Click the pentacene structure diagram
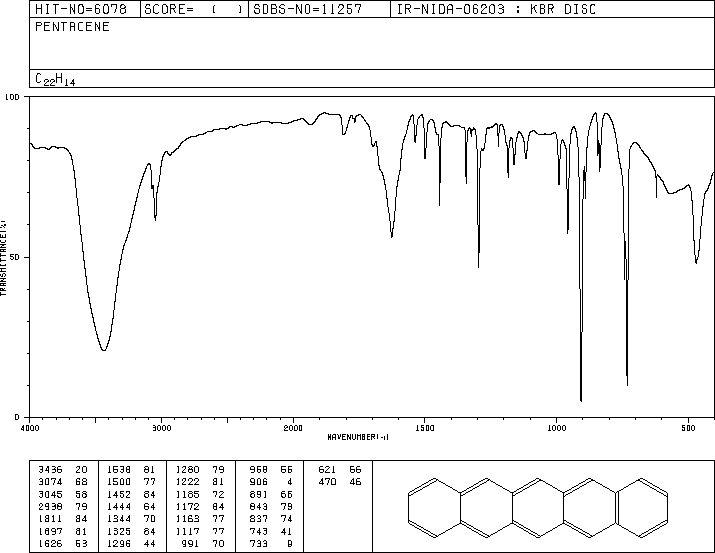 [x=538, y=507]
